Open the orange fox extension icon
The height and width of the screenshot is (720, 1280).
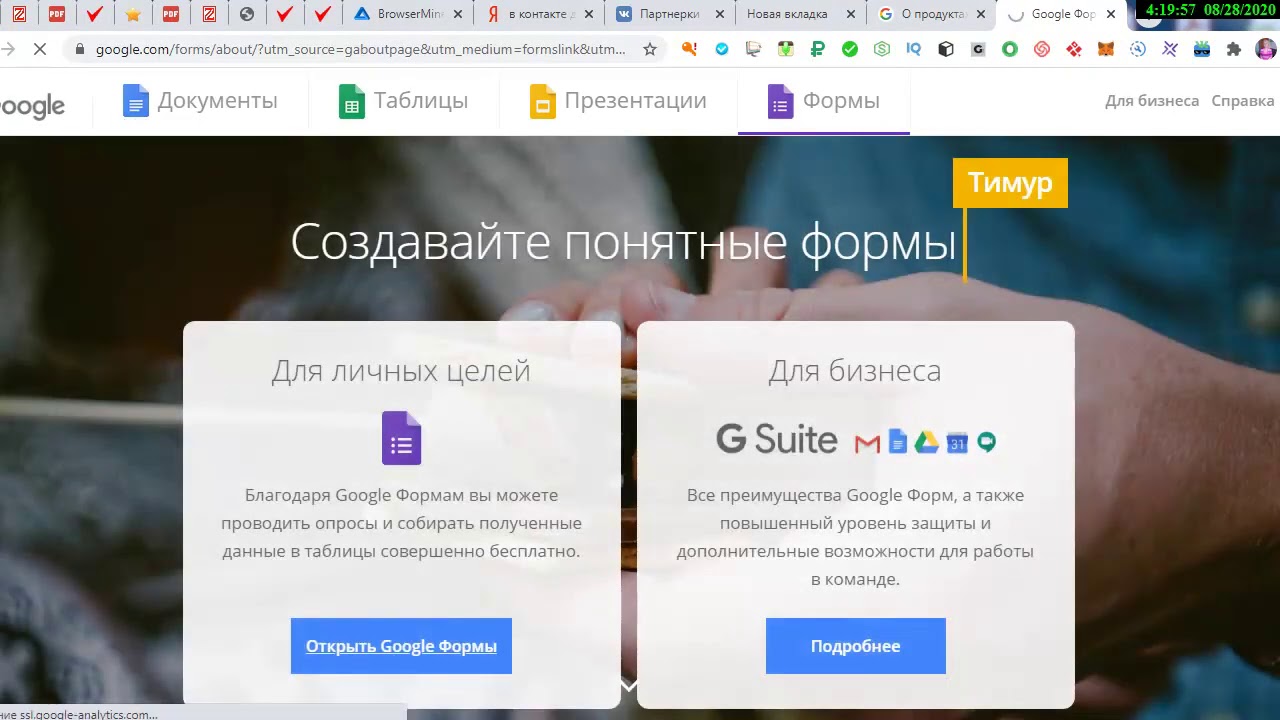tap(1105, 49)
